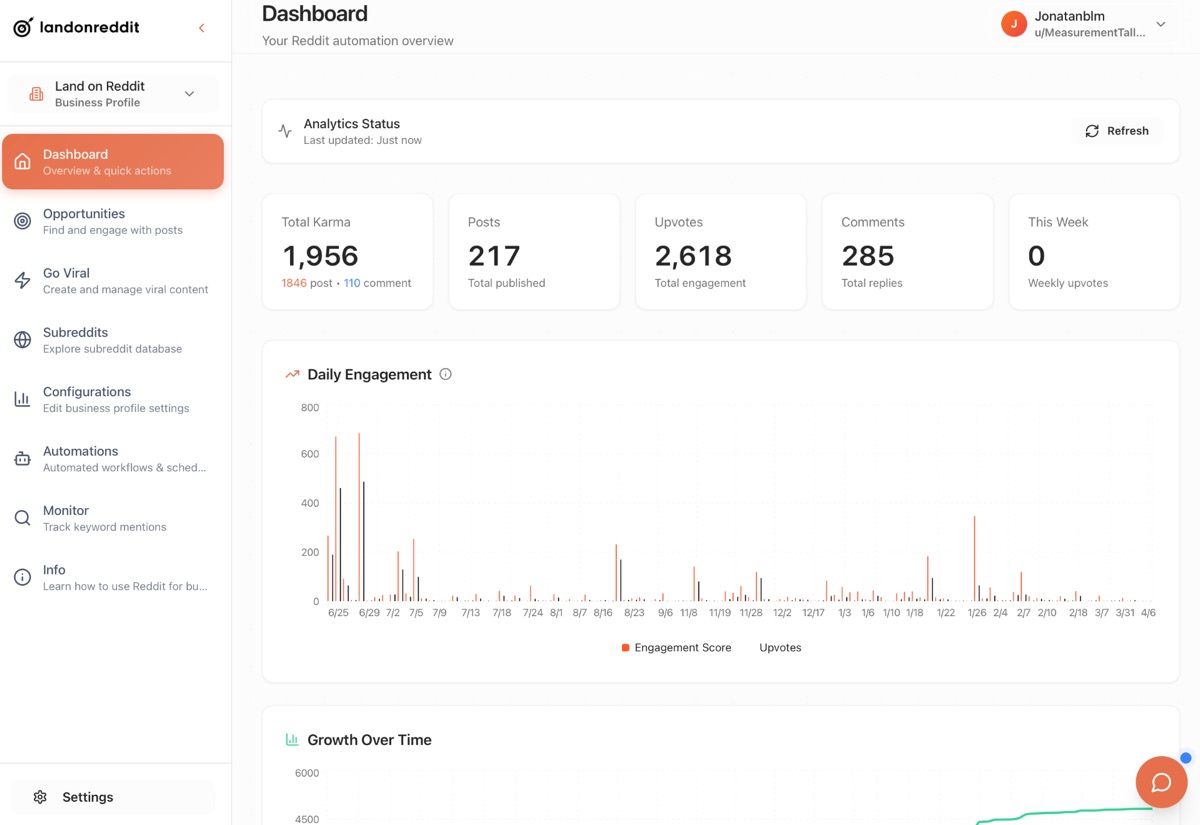This screenshot has height=825, width=1200.
Task: Click the Automations robot icon
Action: [x=22, y=459]
